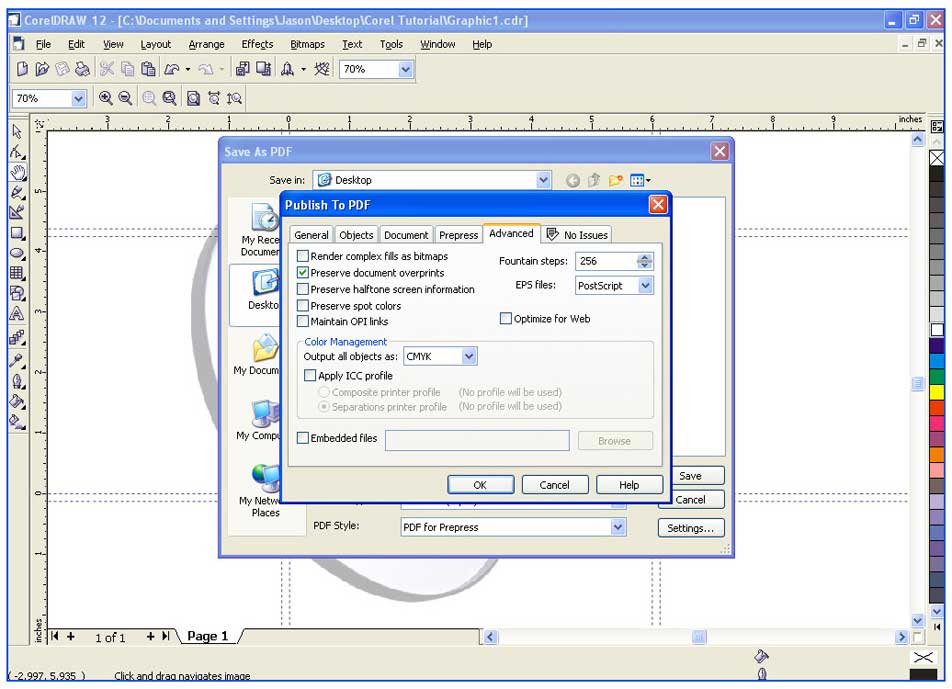Image resolution: width=952 pixels, height=689 pixels.
Task: Click the Zoom In magnifier icon
Action: (x=105, y=98)
